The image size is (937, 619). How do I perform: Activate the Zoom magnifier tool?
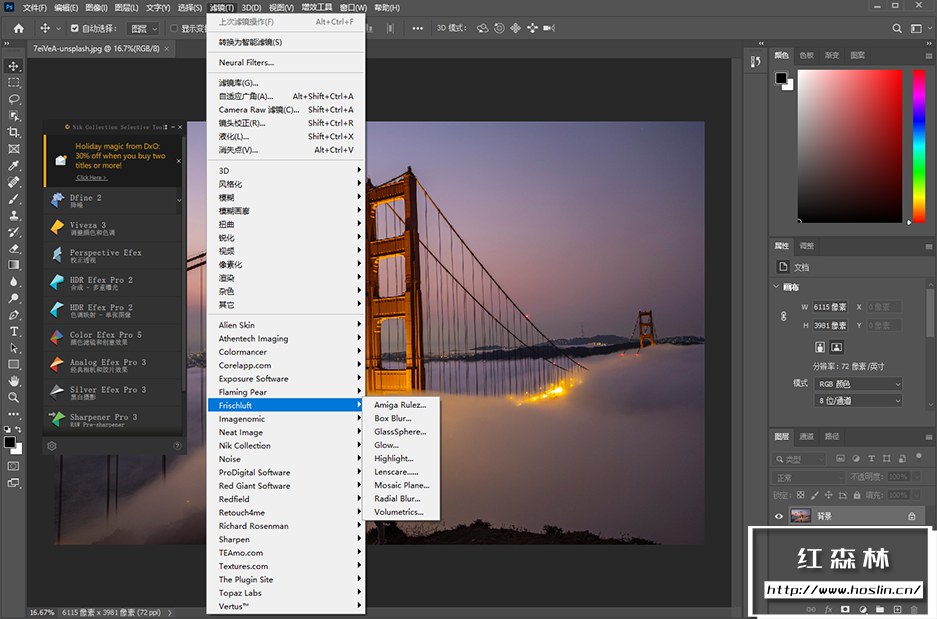coord(14,397)
